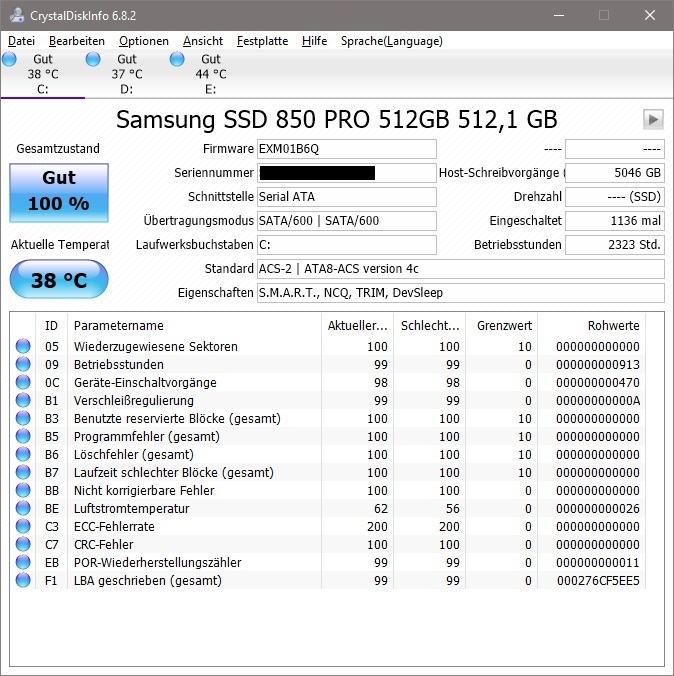The height and width of the screenshot is (676, 674).
Task: Go to next disk with arrow button
Action: click(653, 119)
